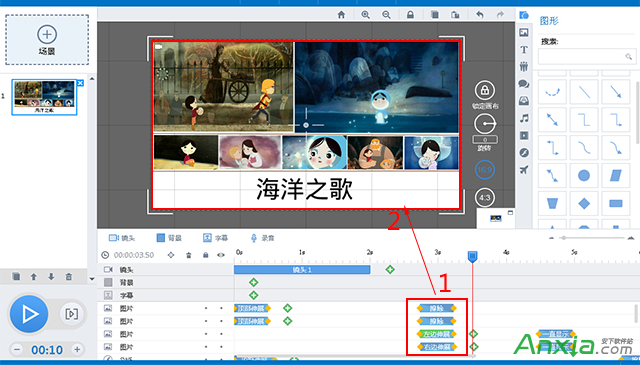The width and height of the screenshot is (640, 365).
Task: Click keyframe diamond icon in timeline header
Action: pos(171,255)
